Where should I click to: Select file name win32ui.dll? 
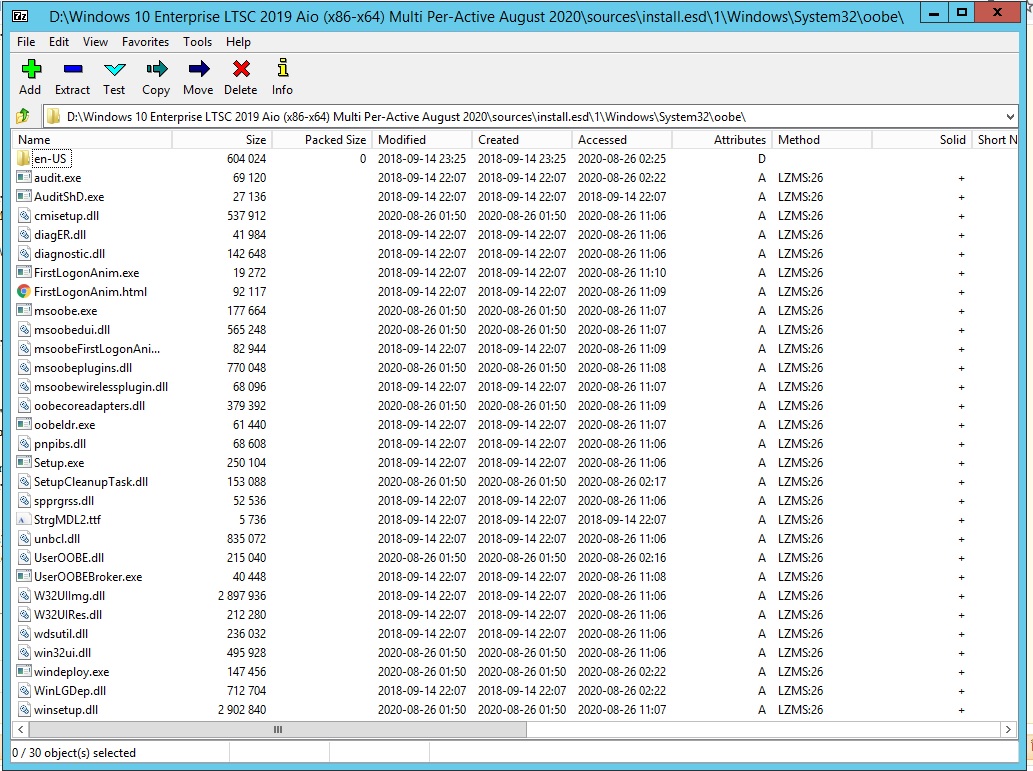(63, 653)
